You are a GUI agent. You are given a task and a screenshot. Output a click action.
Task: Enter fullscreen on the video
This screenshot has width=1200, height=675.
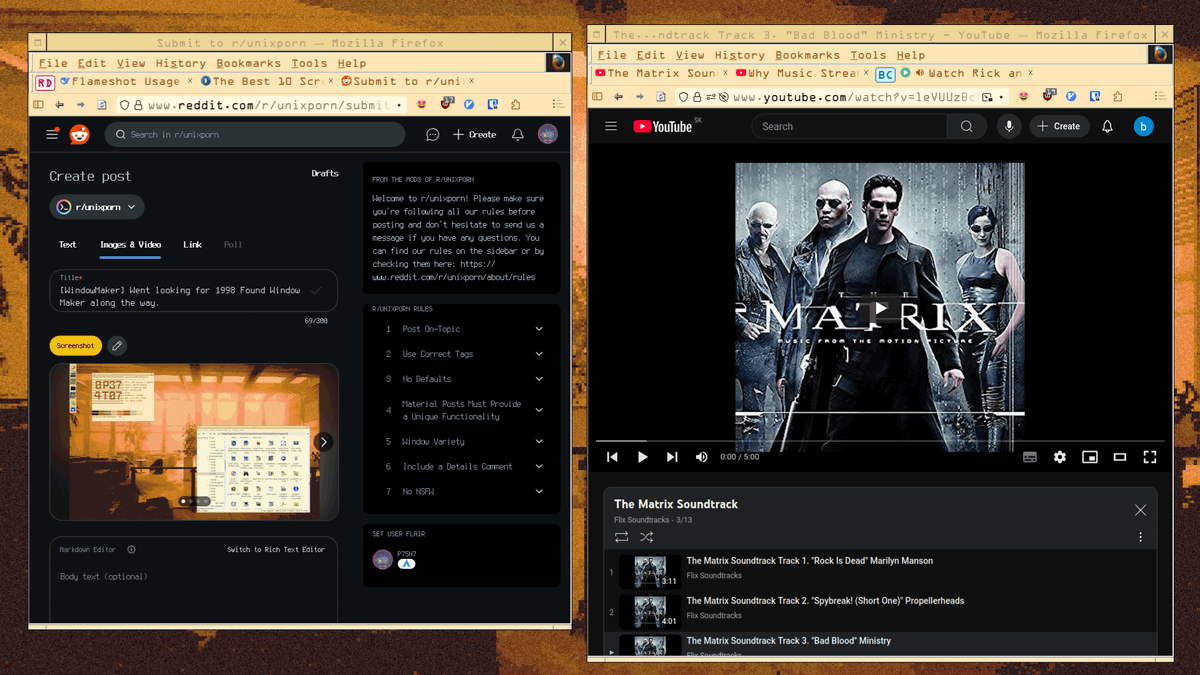[x=1150, y=457]
